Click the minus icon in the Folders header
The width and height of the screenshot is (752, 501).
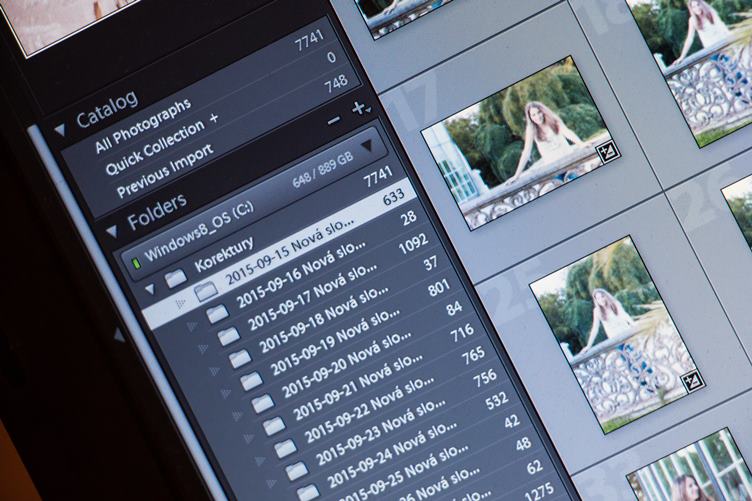pos(334,121)
